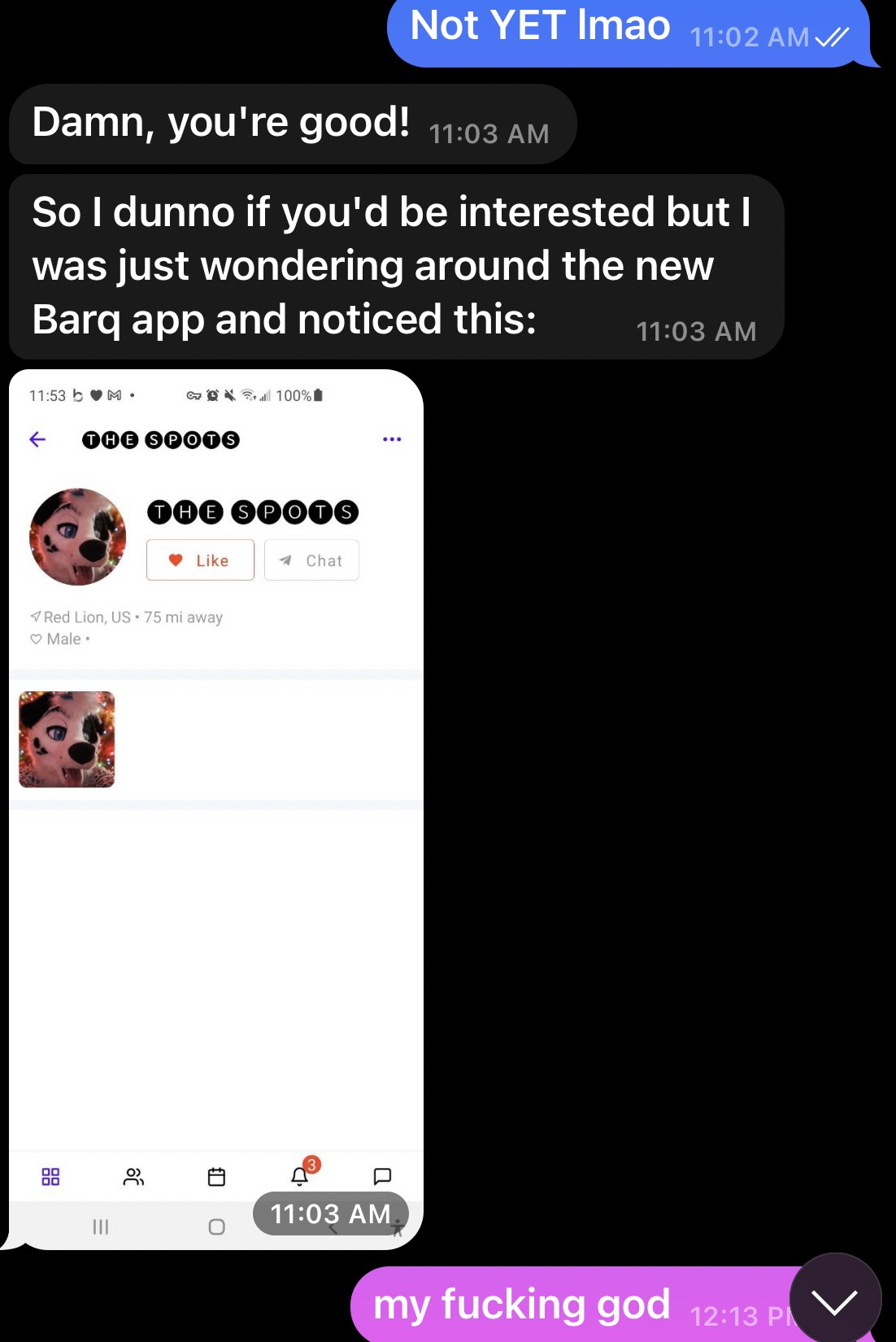Open the three-dot more options menu
The image size is (896, 1342).
tap(392, 439)
